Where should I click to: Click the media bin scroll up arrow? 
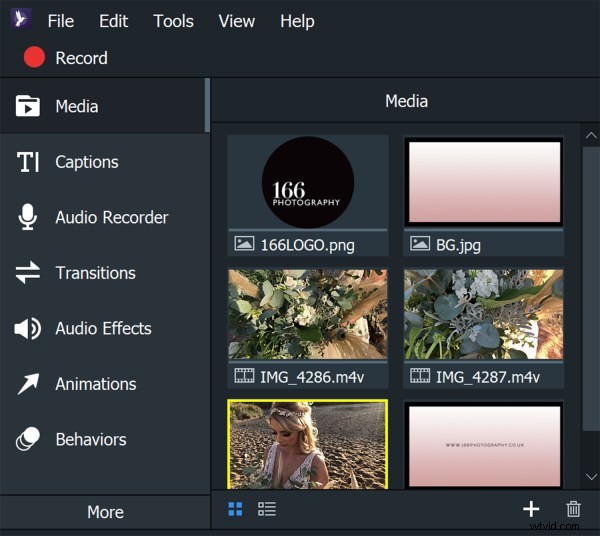tap(591, 135)
